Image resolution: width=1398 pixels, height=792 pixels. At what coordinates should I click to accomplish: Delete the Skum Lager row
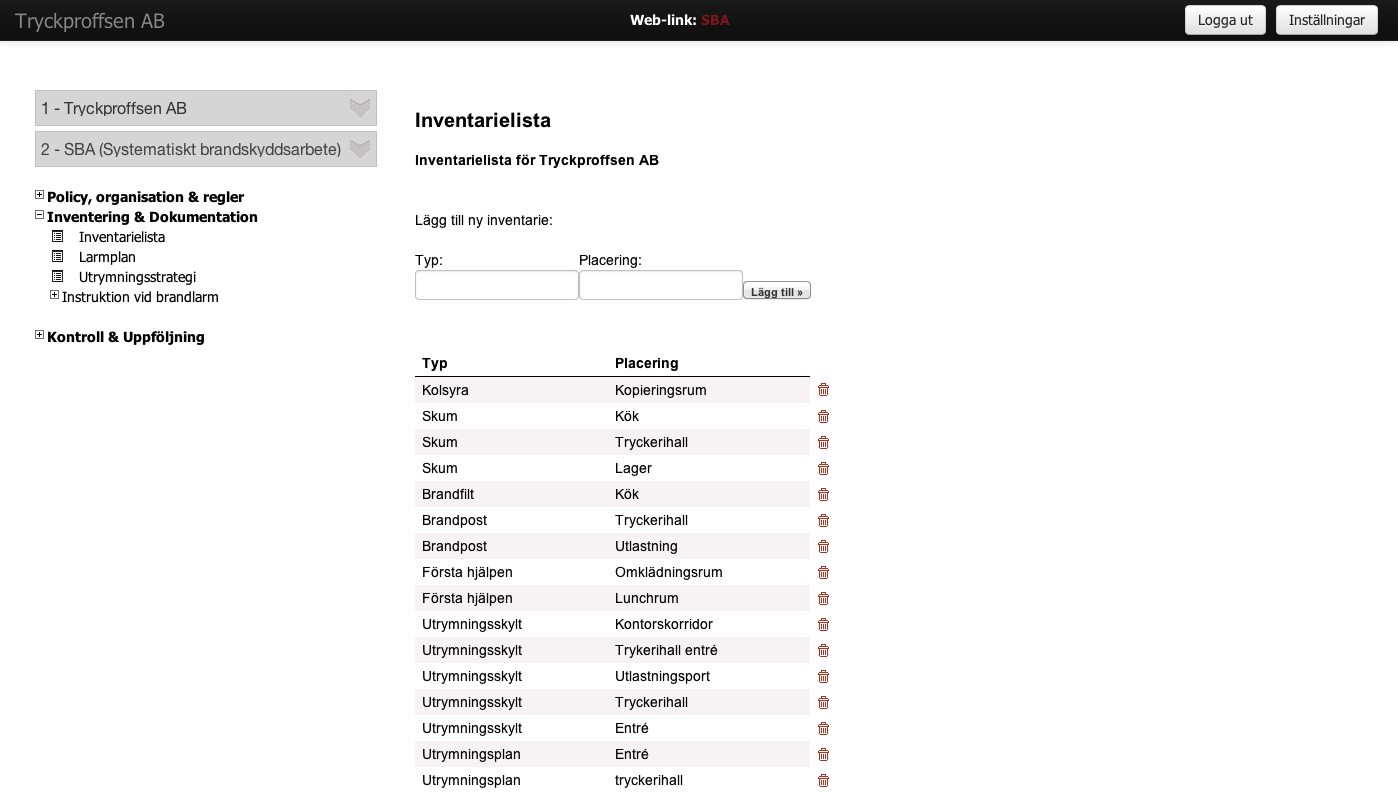[x=824, y=468]
